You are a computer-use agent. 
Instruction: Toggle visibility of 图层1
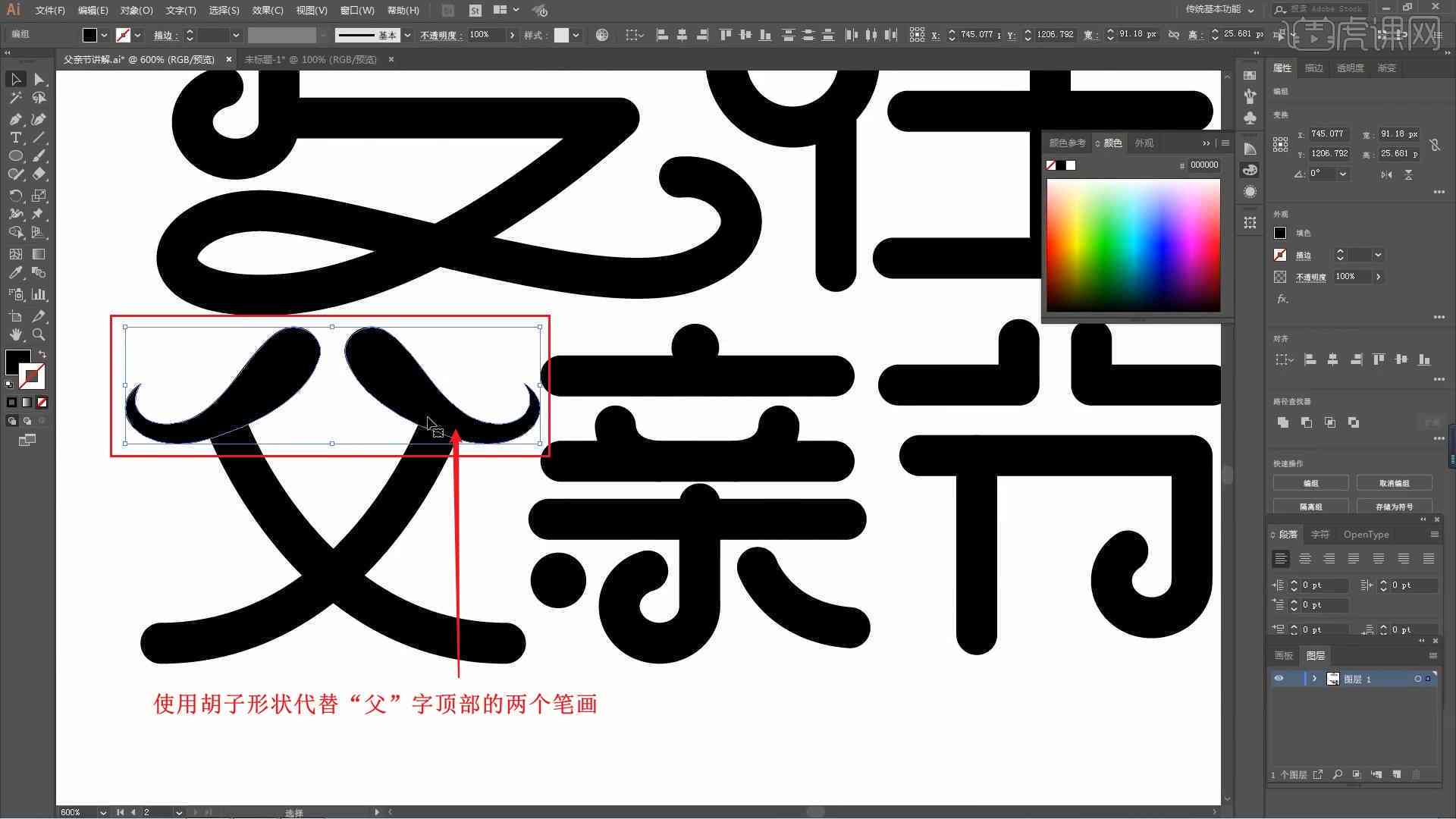pyautogui.click(x=1278, y=679)
